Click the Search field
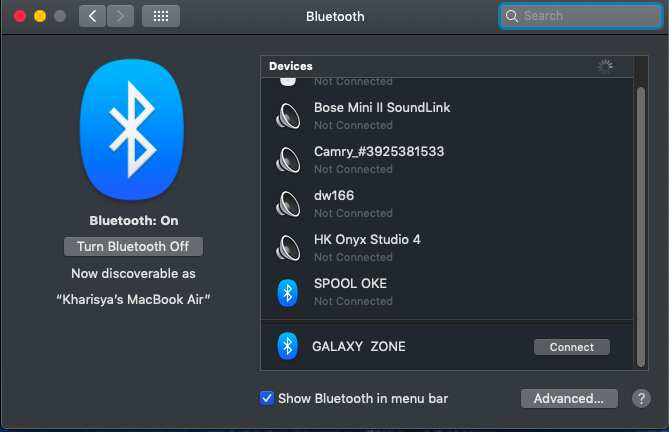Image resolution: width=669 pixels, height=432 pixels. pyautogui.click(x=581, y=16)
